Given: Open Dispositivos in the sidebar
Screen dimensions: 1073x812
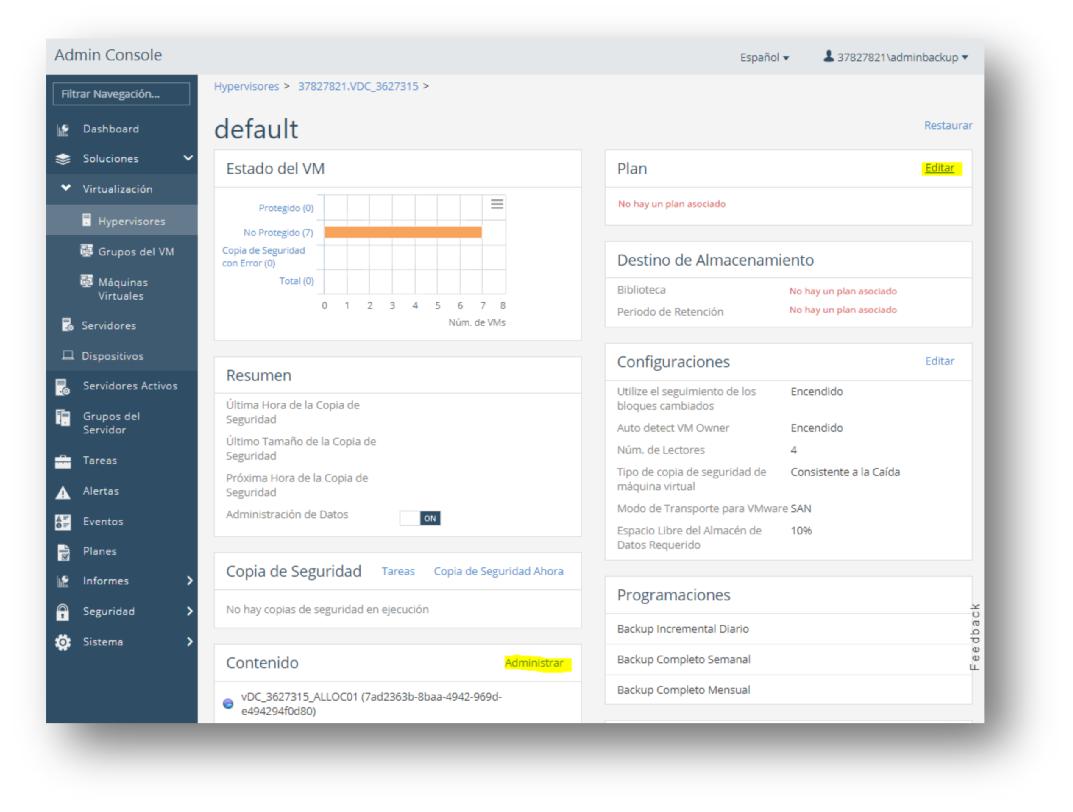Looking at the screenshot, I should [x=112, y=356].
